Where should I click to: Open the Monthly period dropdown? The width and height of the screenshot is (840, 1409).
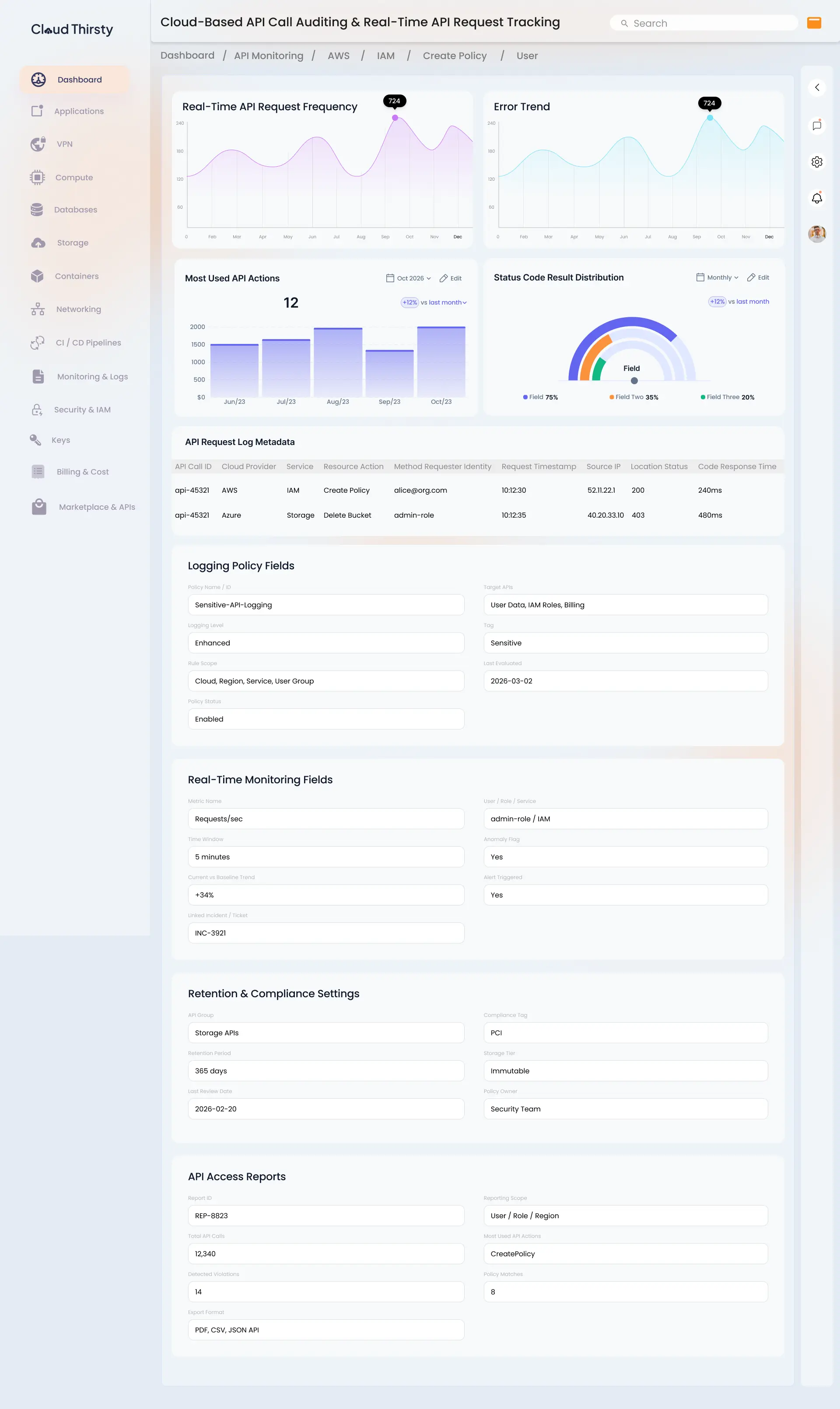click(717, 277)
